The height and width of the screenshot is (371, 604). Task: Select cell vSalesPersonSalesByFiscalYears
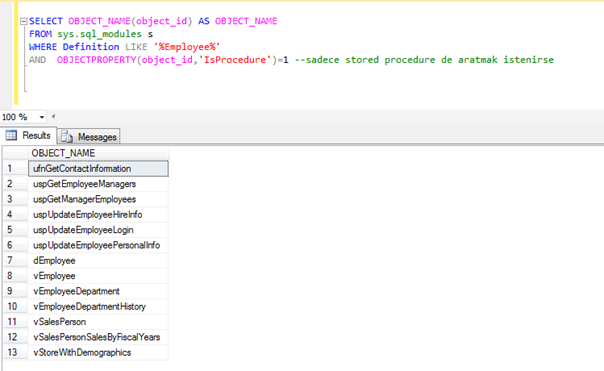98,337
